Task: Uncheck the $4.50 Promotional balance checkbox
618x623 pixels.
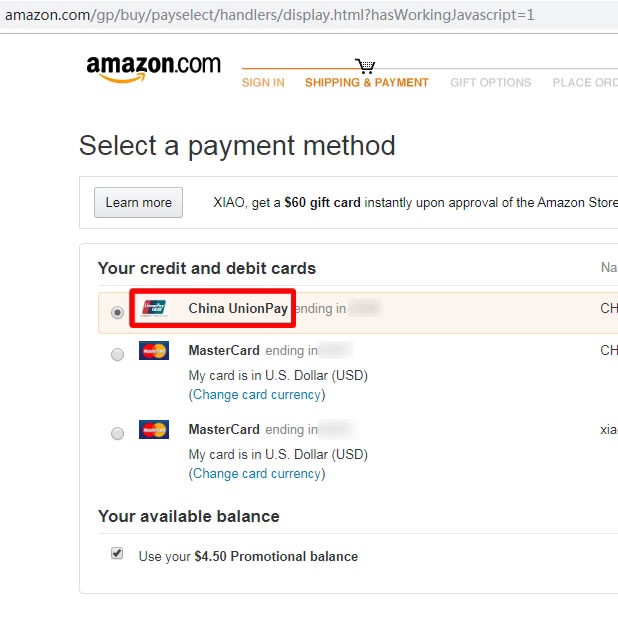Action: (x=118, y=553)
